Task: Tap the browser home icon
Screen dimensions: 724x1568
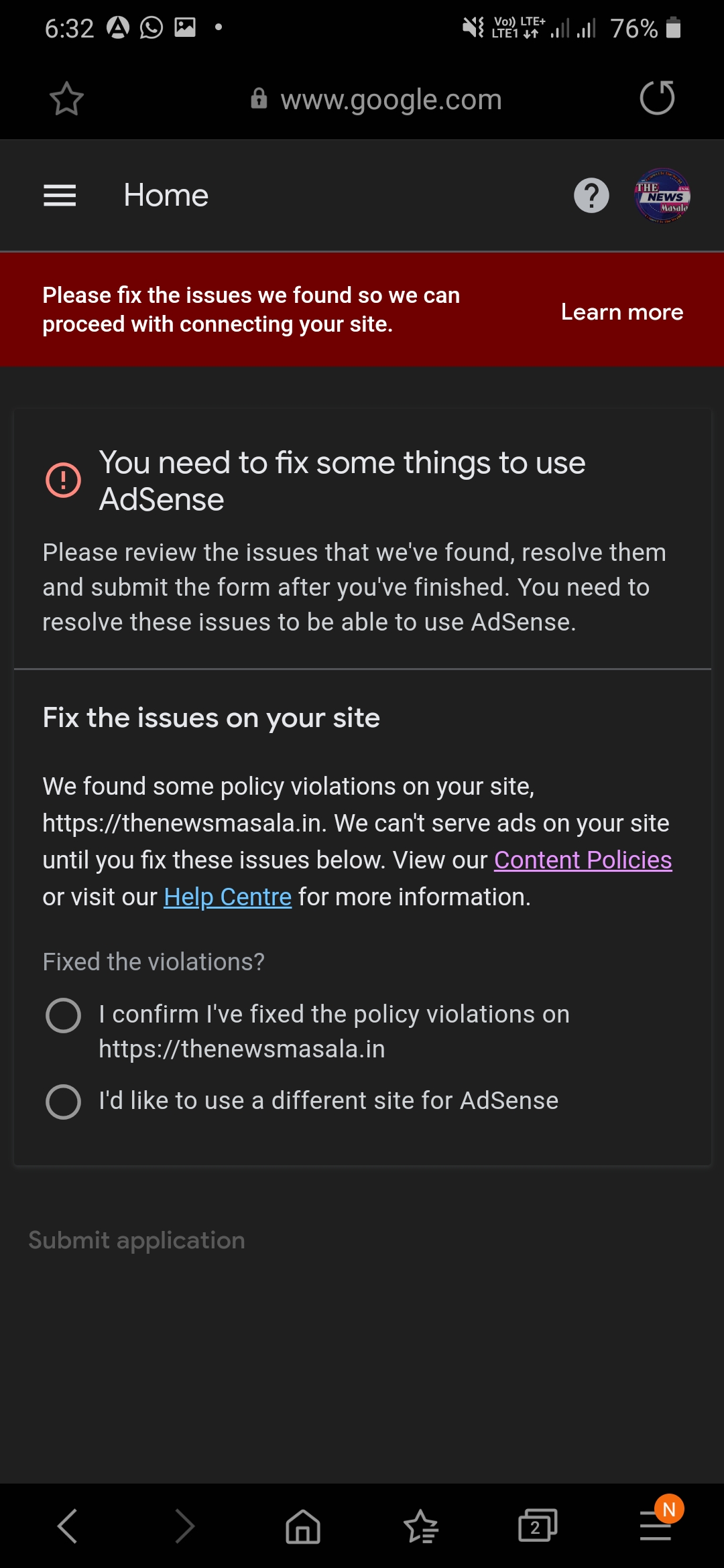Action: (x=303, y=1526)
